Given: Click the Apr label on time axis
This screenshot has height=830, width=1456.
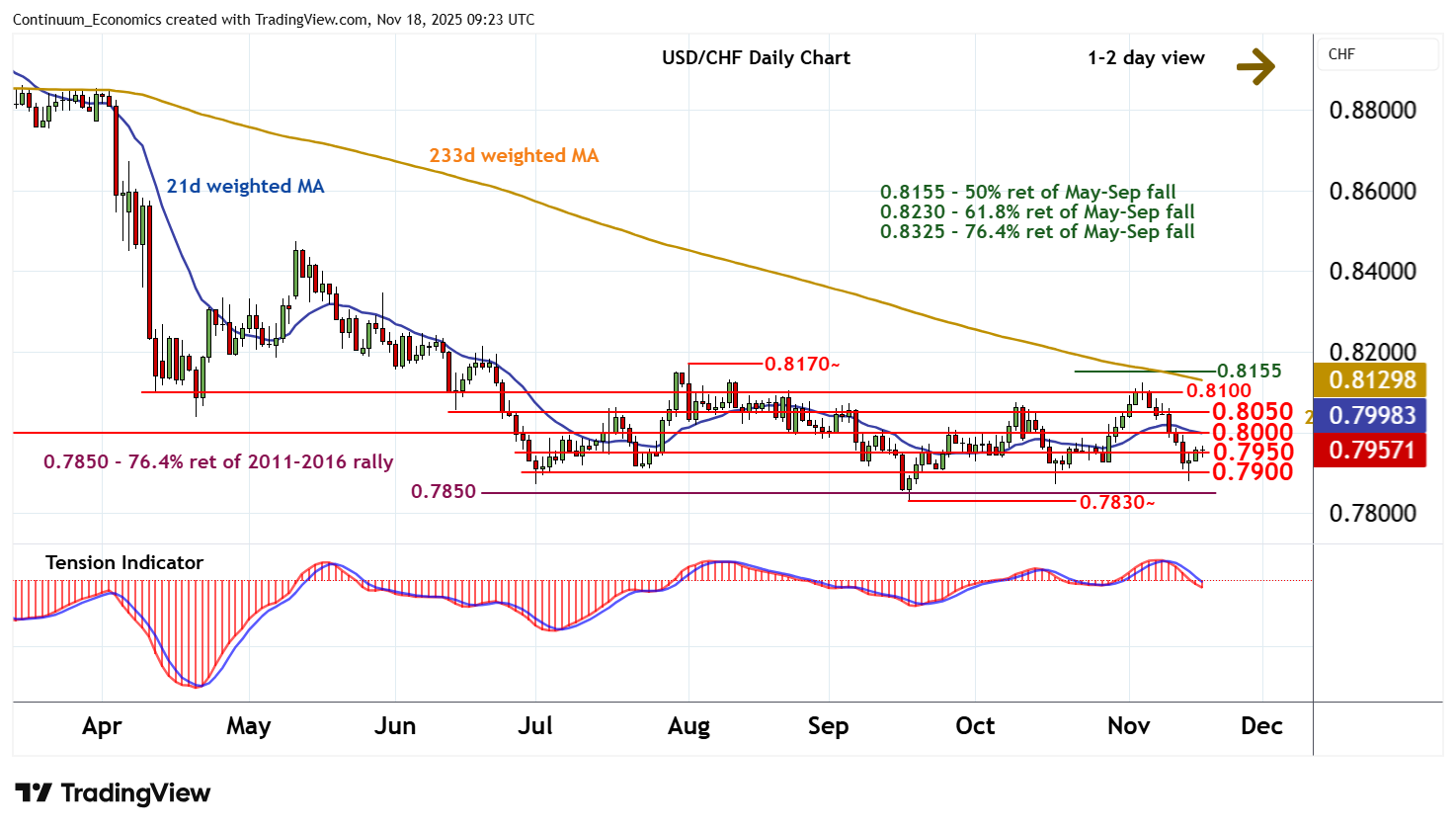Looking at the screenshot, I should tap(102, 726).
